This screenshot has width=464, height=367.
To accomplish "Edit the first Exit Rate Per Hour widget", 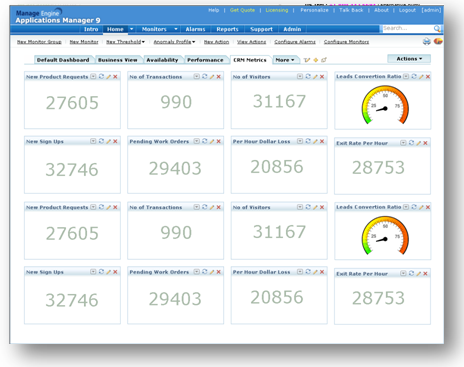I will point(419,143).
